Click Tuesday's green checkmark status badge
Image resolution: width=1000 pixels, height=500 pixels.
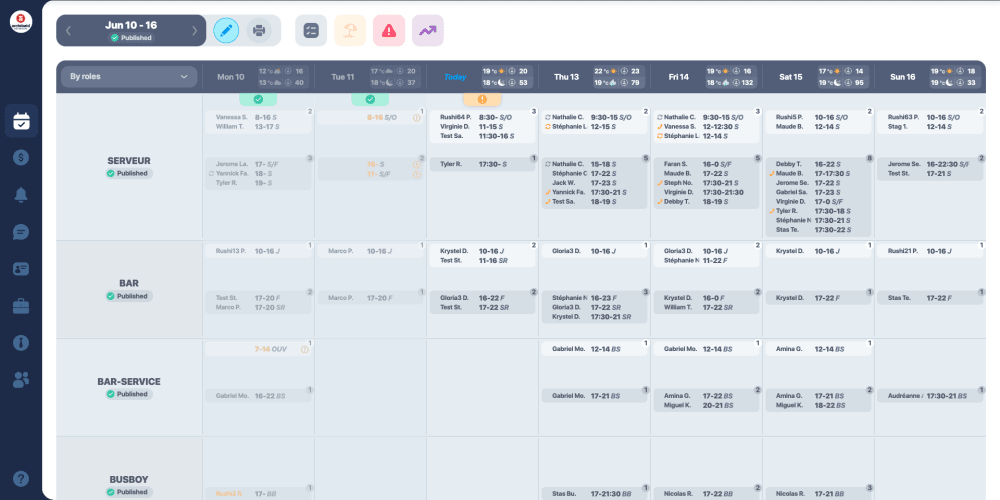[x=370, y=99]
